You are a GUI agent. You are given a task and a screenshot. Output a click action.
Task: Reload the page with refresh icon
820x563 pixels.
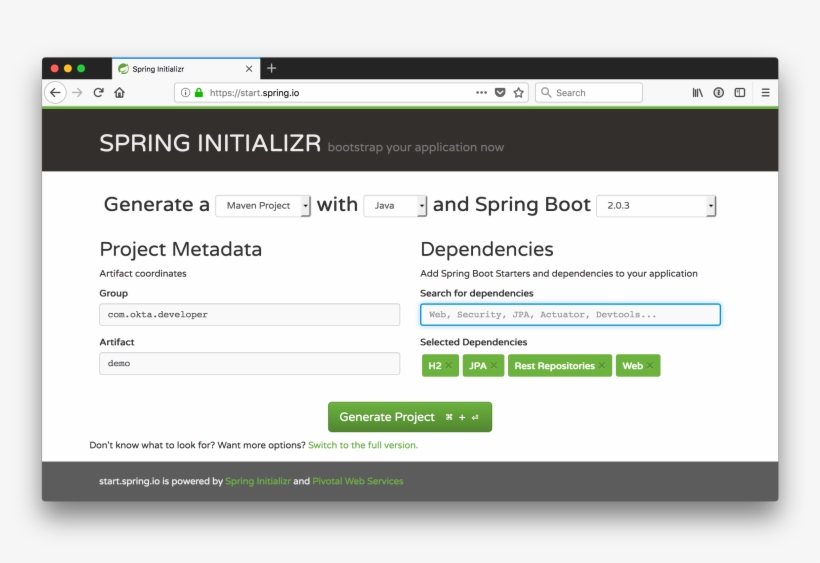pyautogui.click(x=98, y=93)
